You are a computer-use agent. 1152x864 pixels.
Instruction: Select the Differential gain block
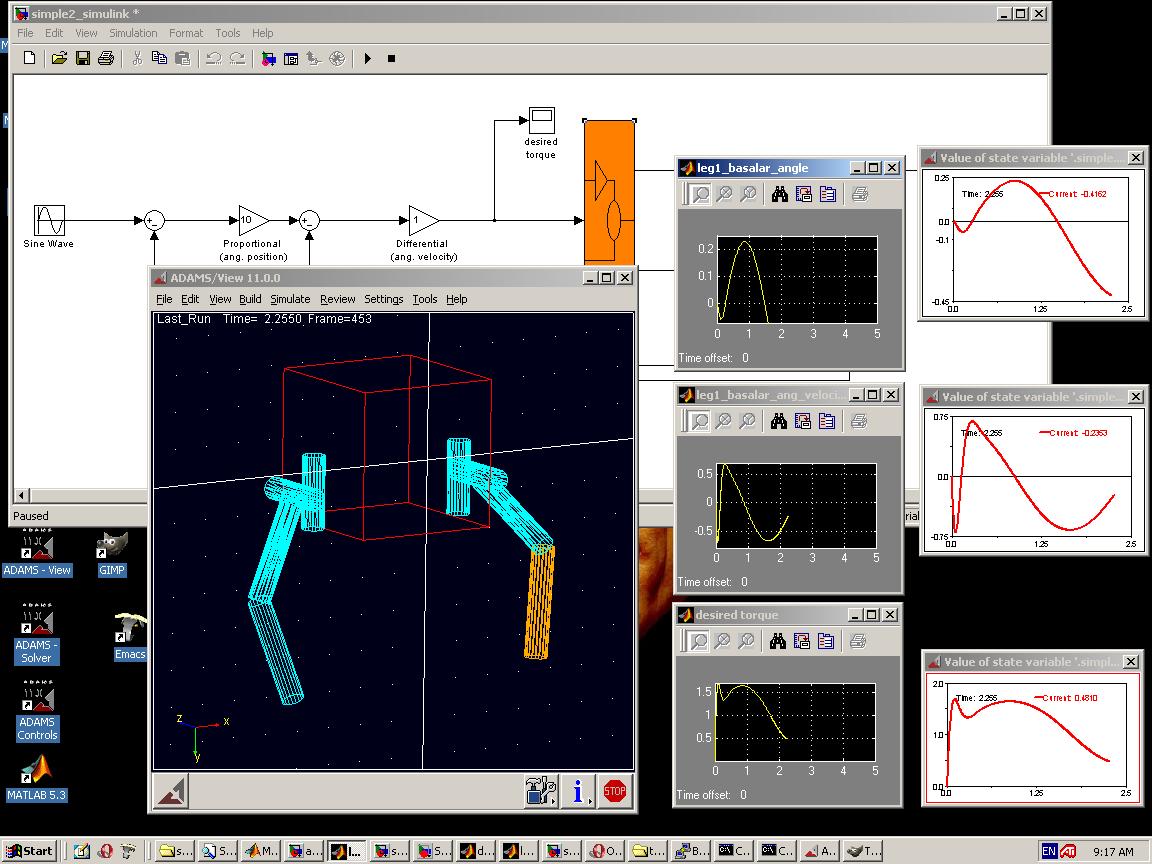pos(423,220)
